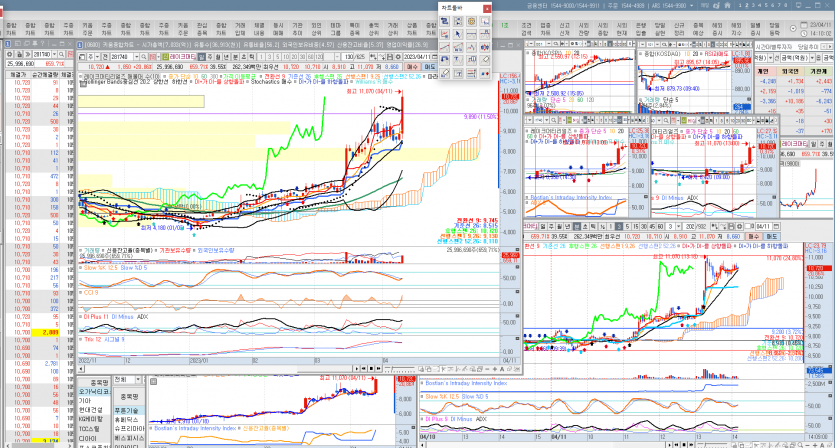This screenshot has width=835, height=448.
Task: Open the 금액(억원) dropdown in investor panel
Action: [812, 58]
